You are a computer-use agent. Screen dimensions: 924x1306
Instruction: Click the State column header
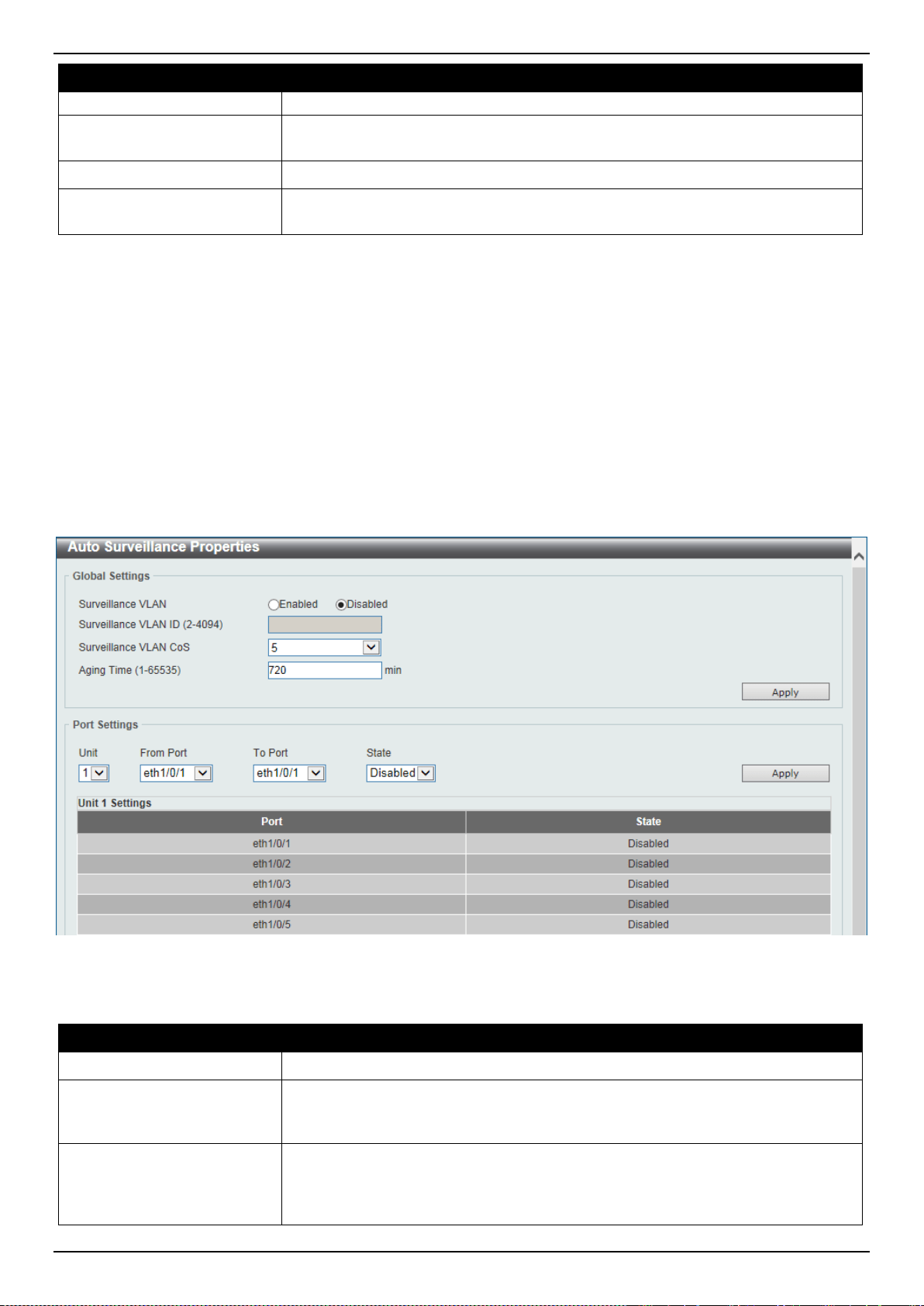point(648,822)
